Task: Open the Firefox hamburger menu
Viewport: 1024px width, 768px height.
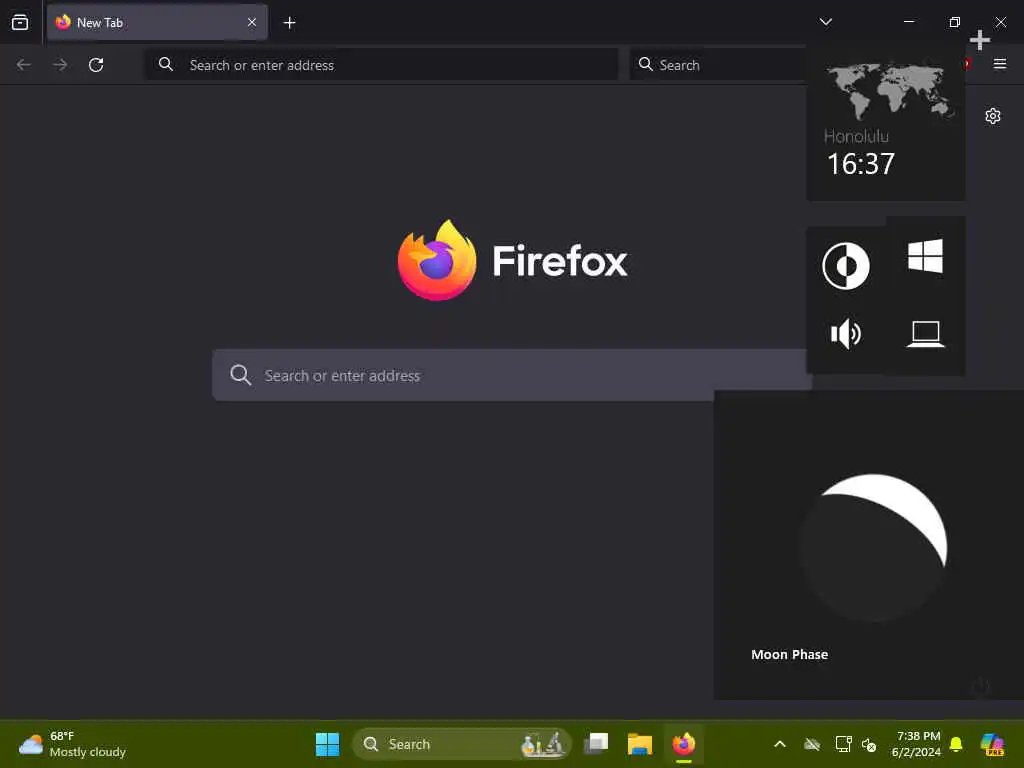Action: coord(1000,63)
